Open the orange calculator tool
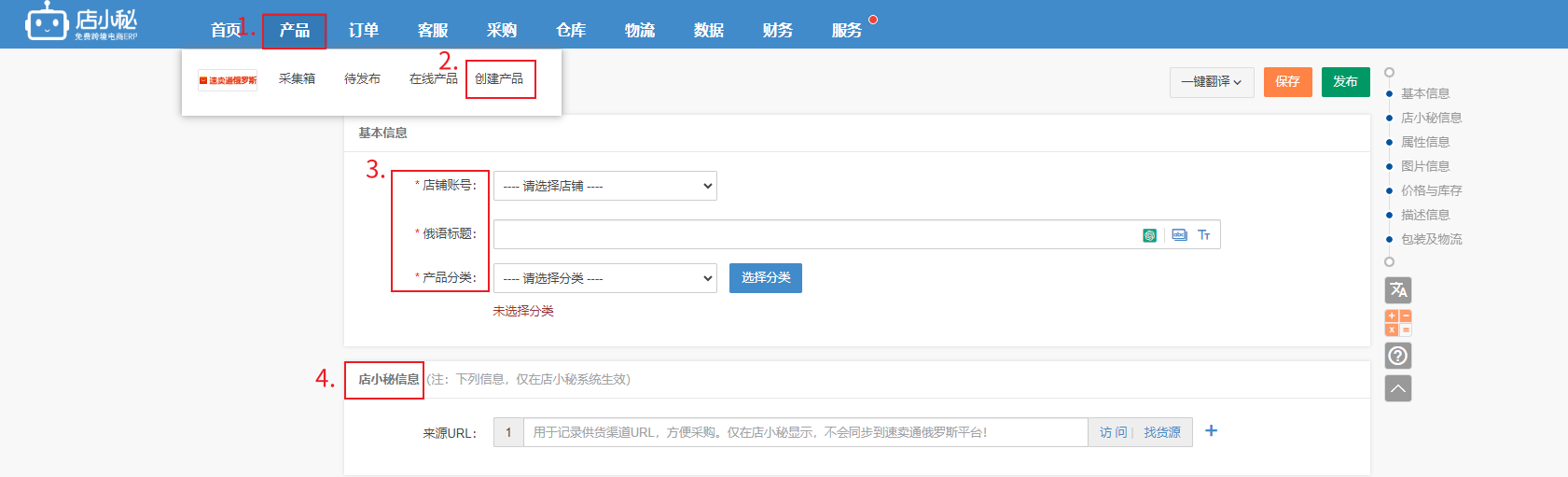 coord(1397,323)
